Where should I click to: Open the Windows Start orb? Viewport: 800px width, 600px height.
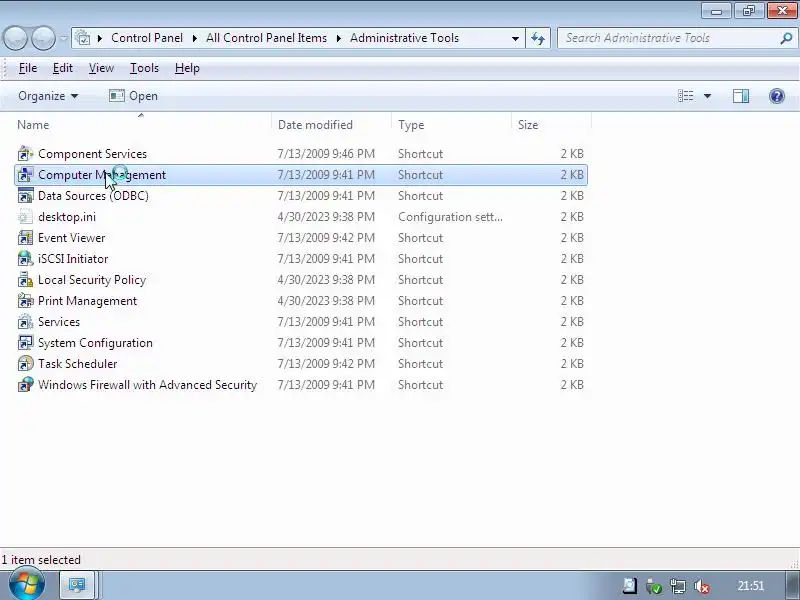[27, 584]
